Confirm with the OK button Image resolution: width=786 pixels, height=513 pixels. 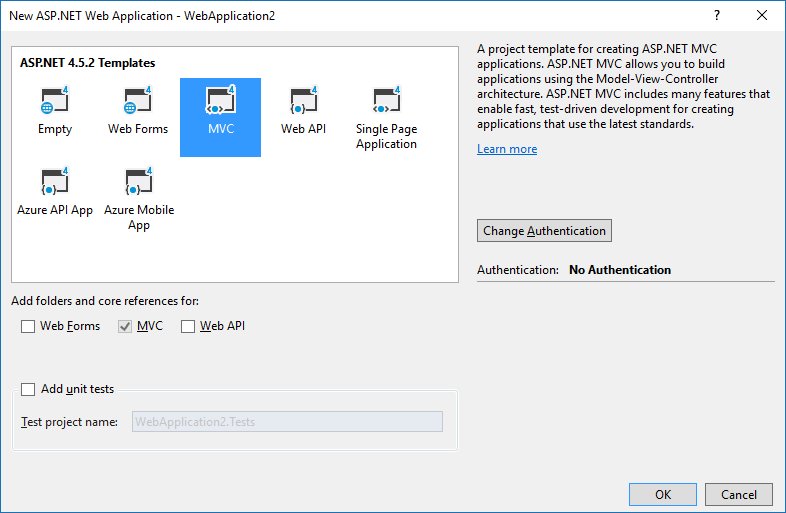[x=663, y=494]
